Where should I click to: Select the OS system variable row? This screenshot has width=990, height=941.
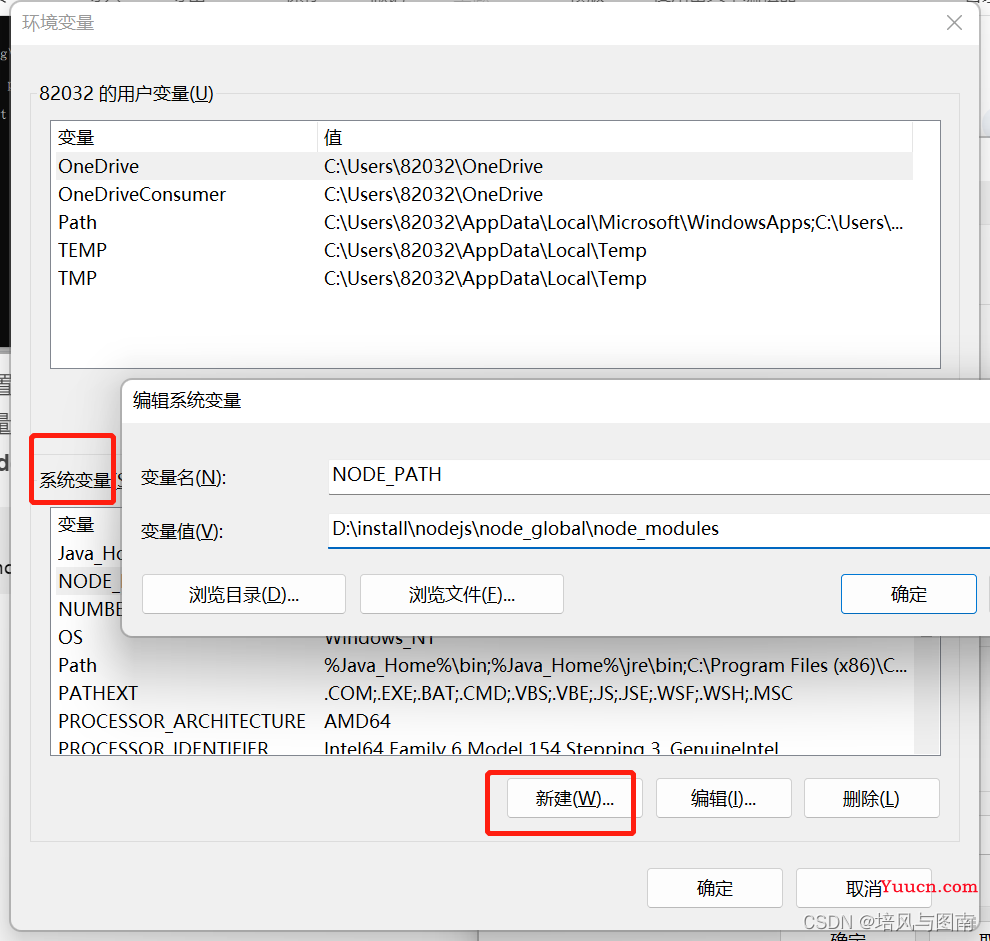[x=484, y=637]
